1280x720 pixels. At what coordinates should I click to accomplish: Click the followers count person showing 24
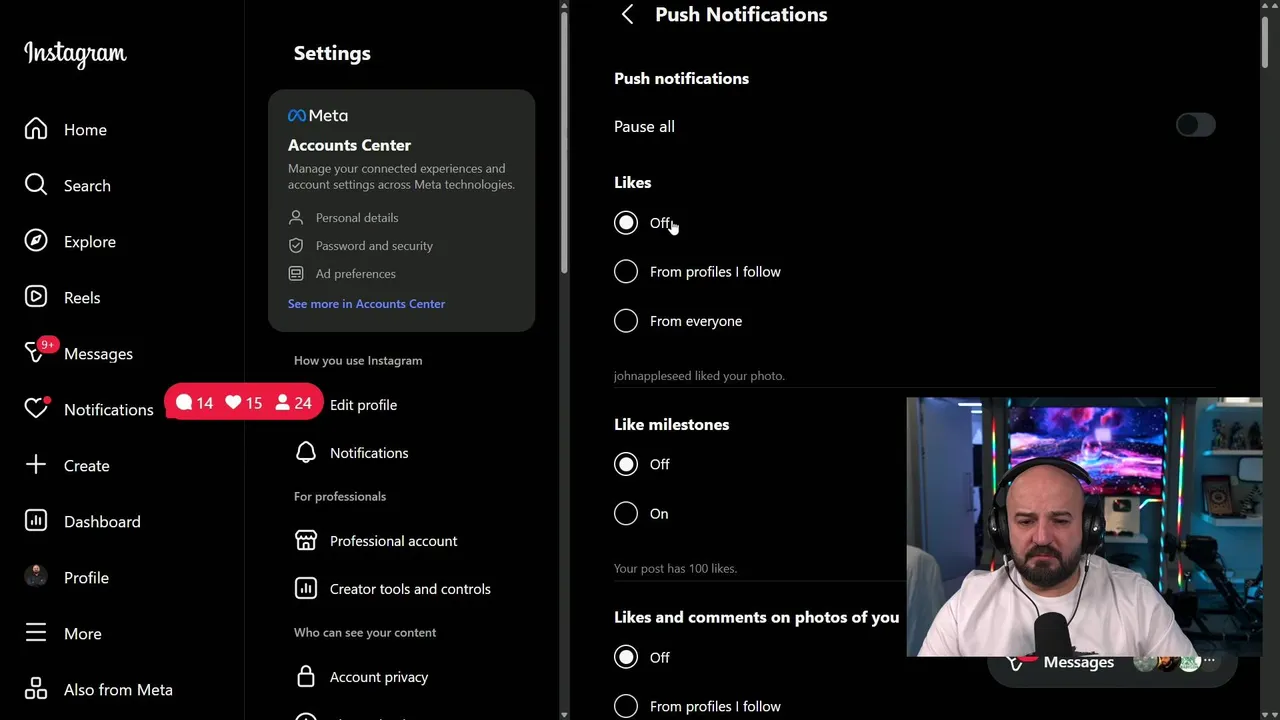tap(293, 403)
